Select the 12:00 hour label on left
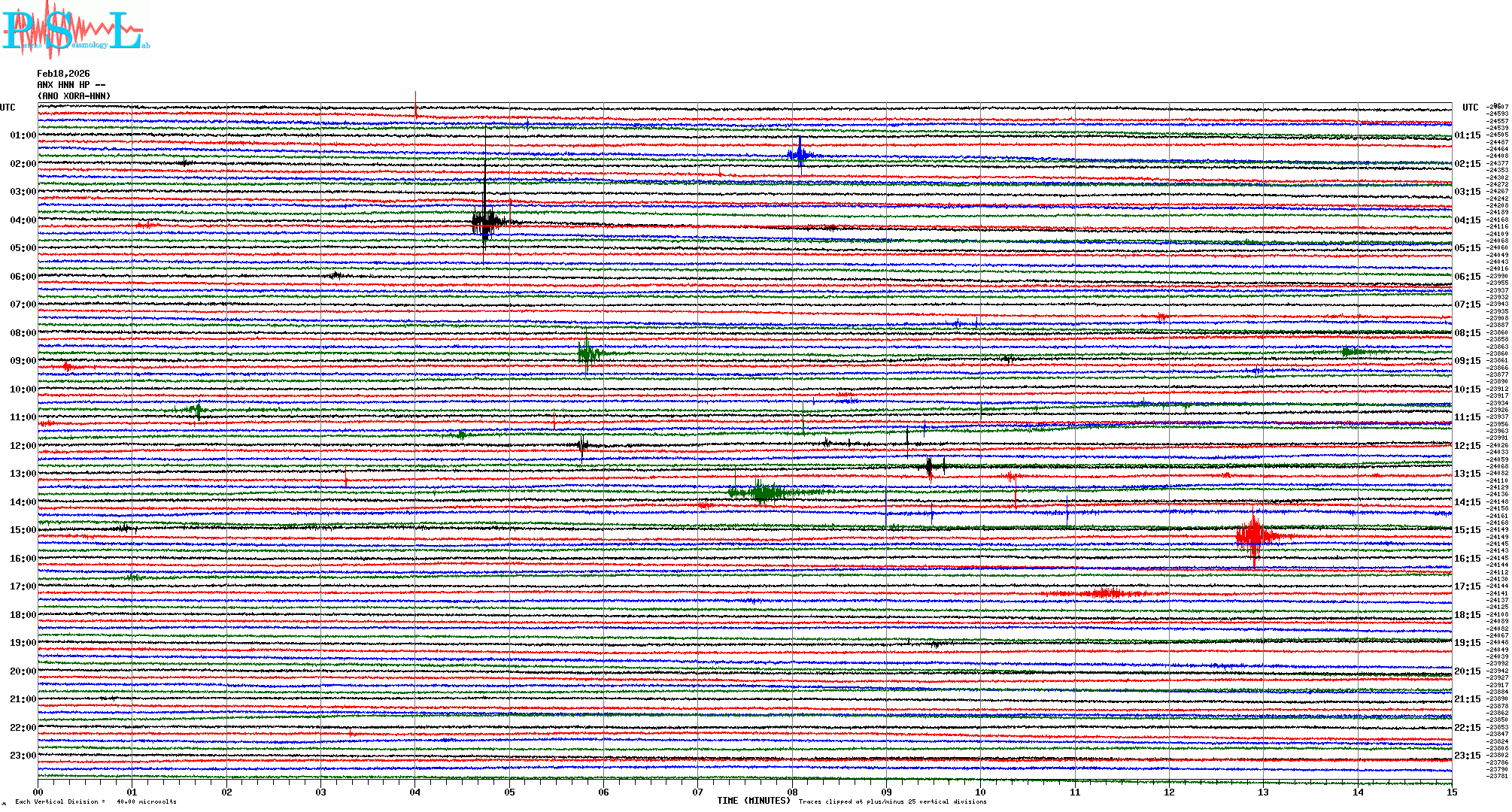 click(23, 446)
